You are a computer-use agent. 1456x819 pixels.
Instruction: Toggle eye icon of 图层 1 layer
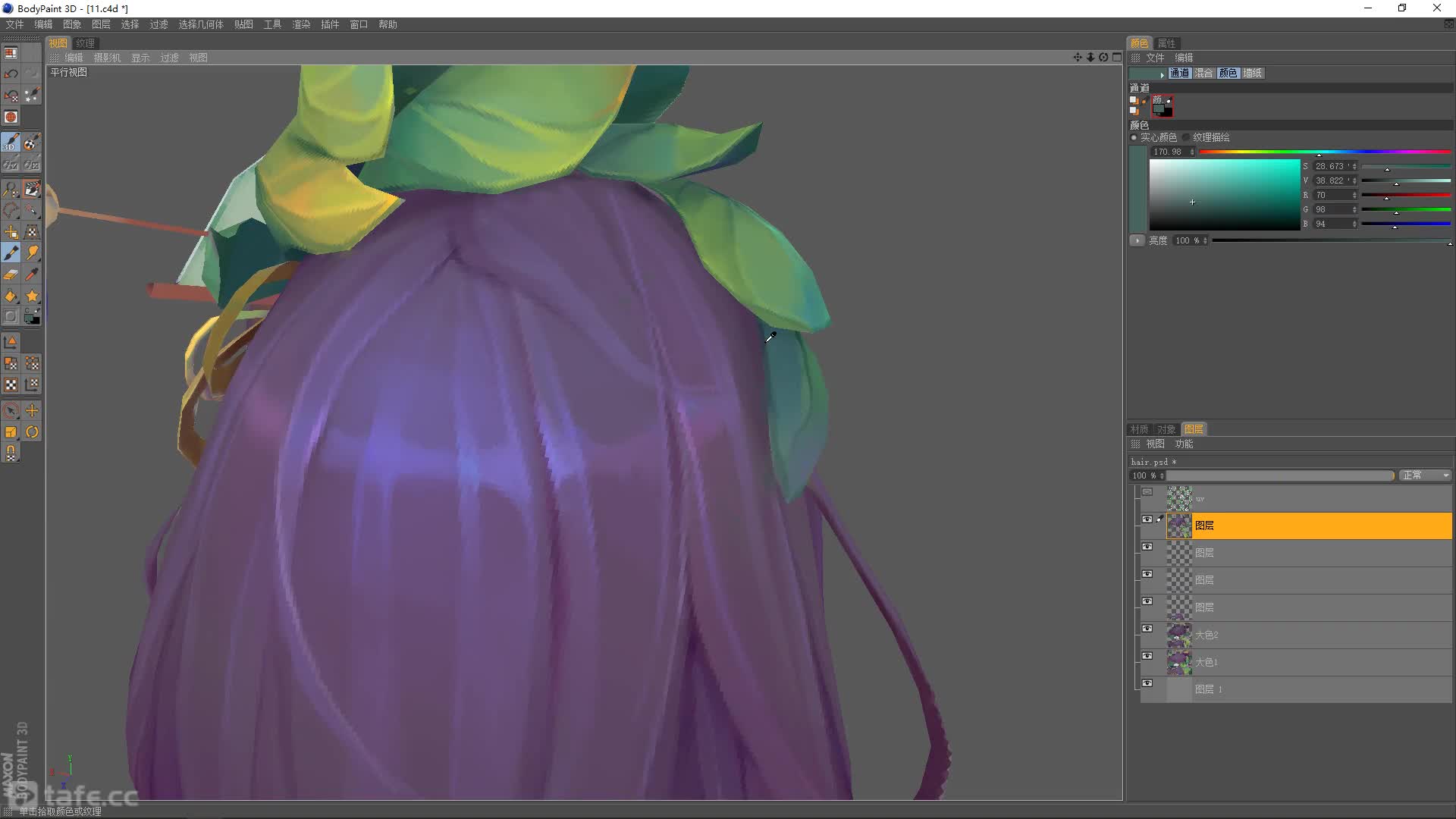[1147, 683]
